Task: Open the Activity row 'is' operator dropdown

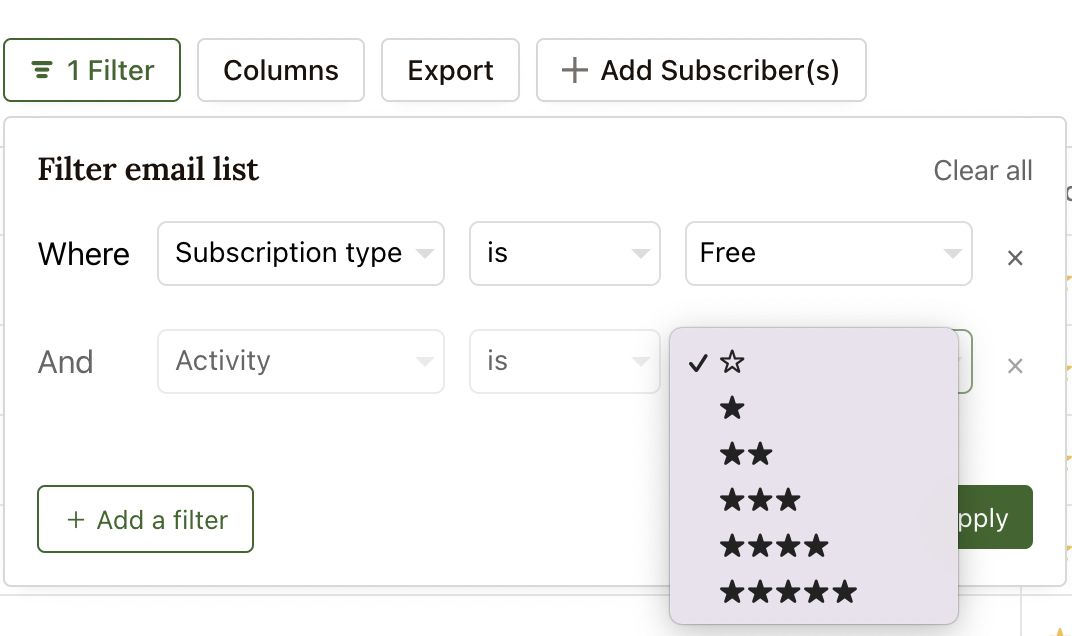Action: tap(565, 361)
